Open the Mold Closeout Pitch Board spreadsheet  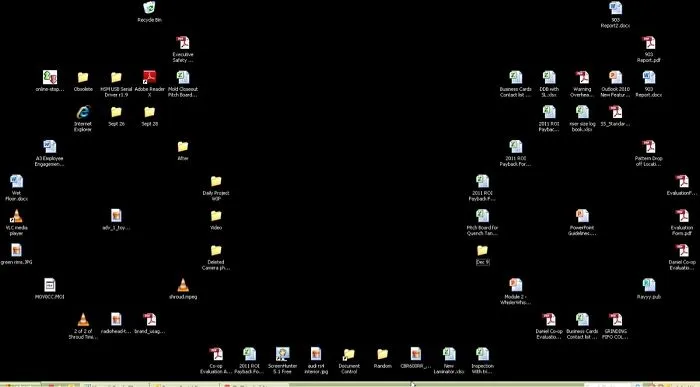pos(183,77)
